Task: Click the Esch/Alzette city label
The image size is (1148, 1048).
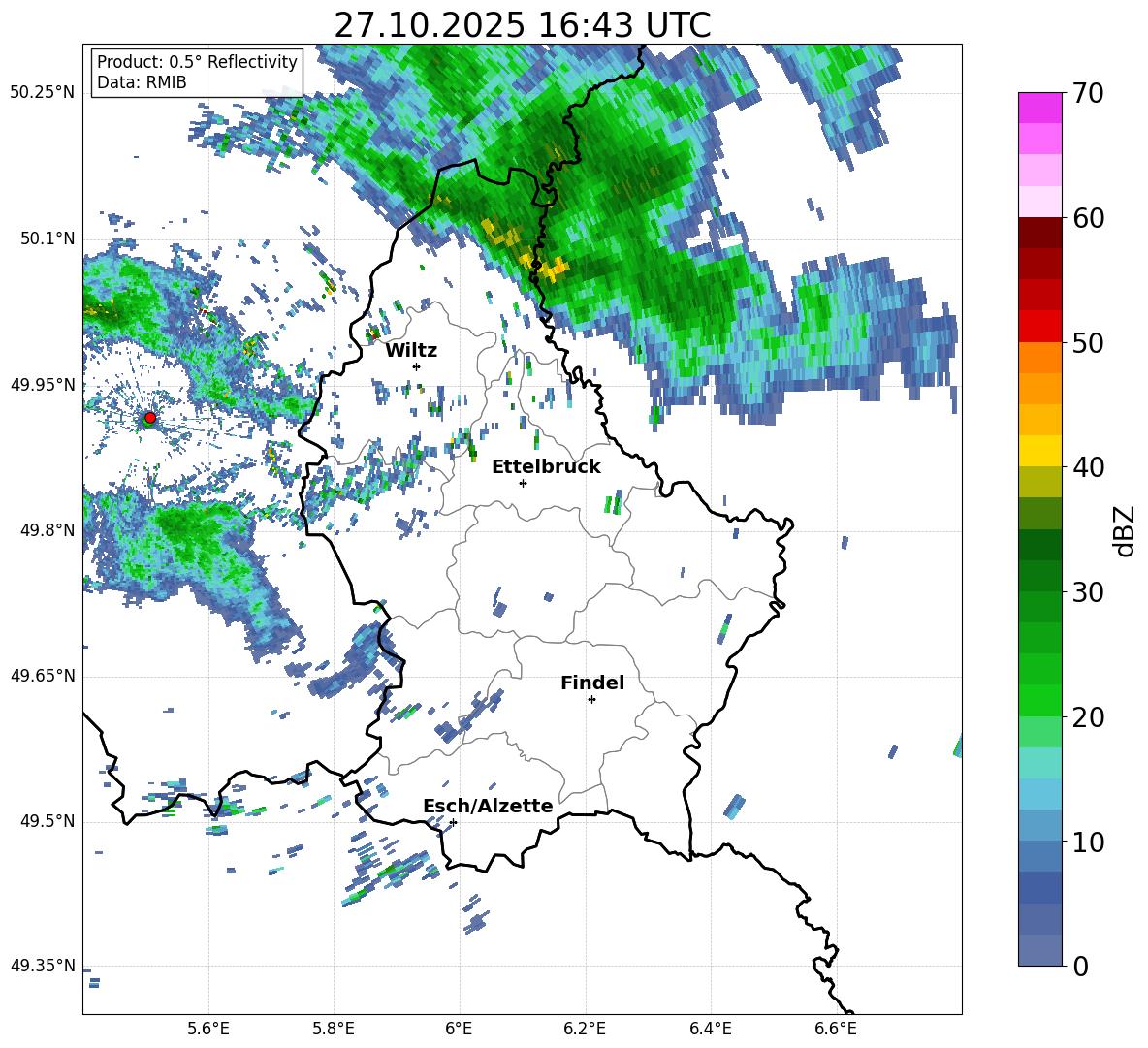Action: point(488,806)
